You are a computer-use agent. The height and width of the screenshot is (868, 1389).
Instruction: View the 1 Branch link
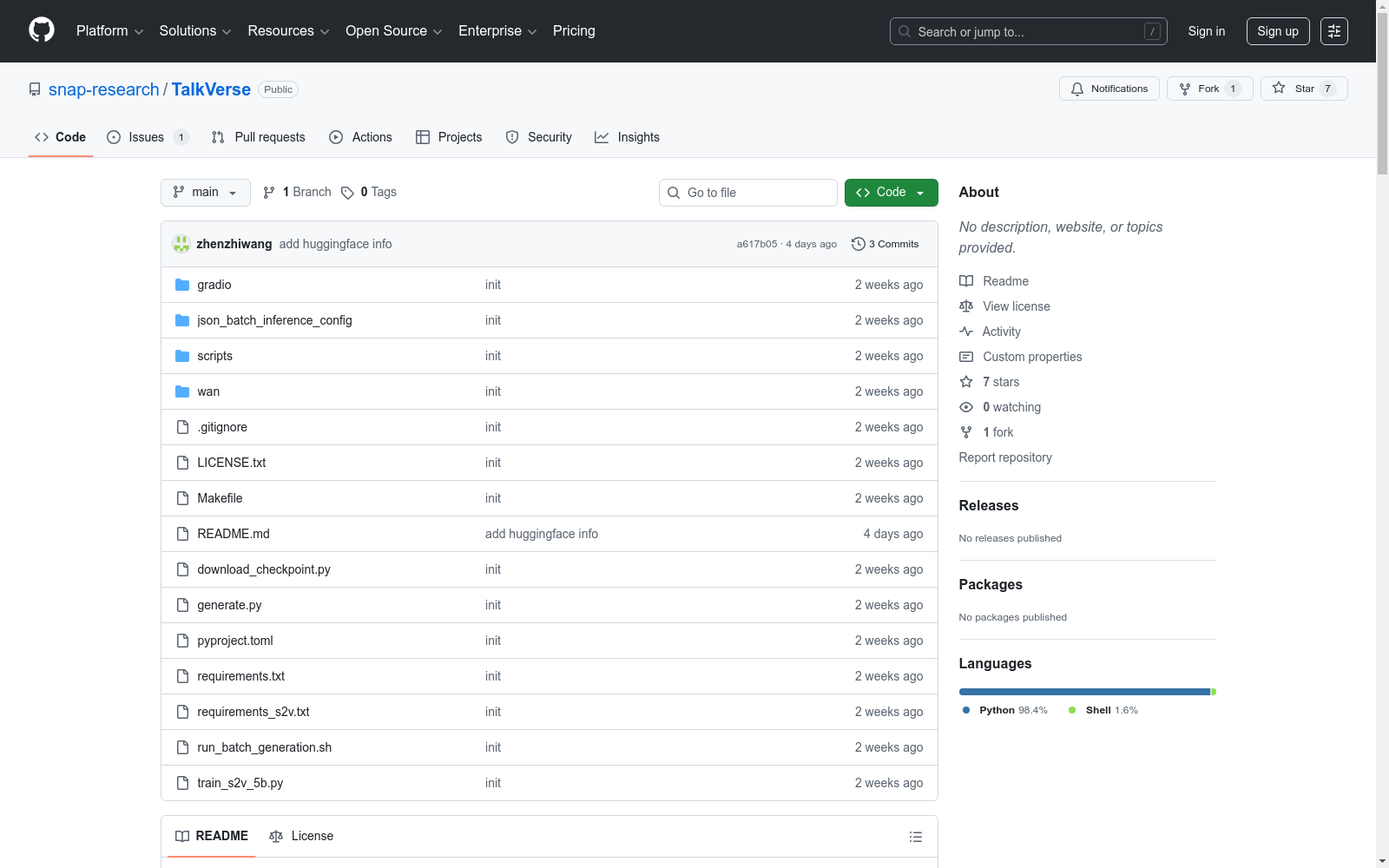pyautogui.click(x=298, y=193)
